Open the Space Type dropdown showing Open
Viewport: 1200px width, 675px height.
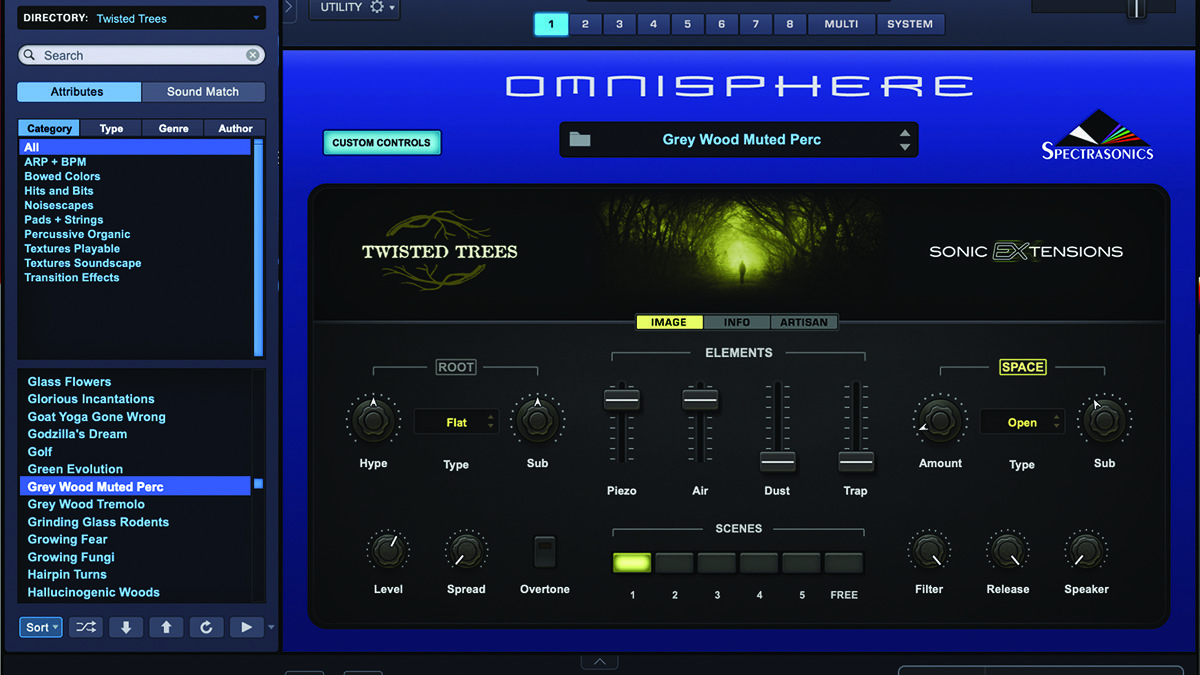click(x=1022, y=422)
